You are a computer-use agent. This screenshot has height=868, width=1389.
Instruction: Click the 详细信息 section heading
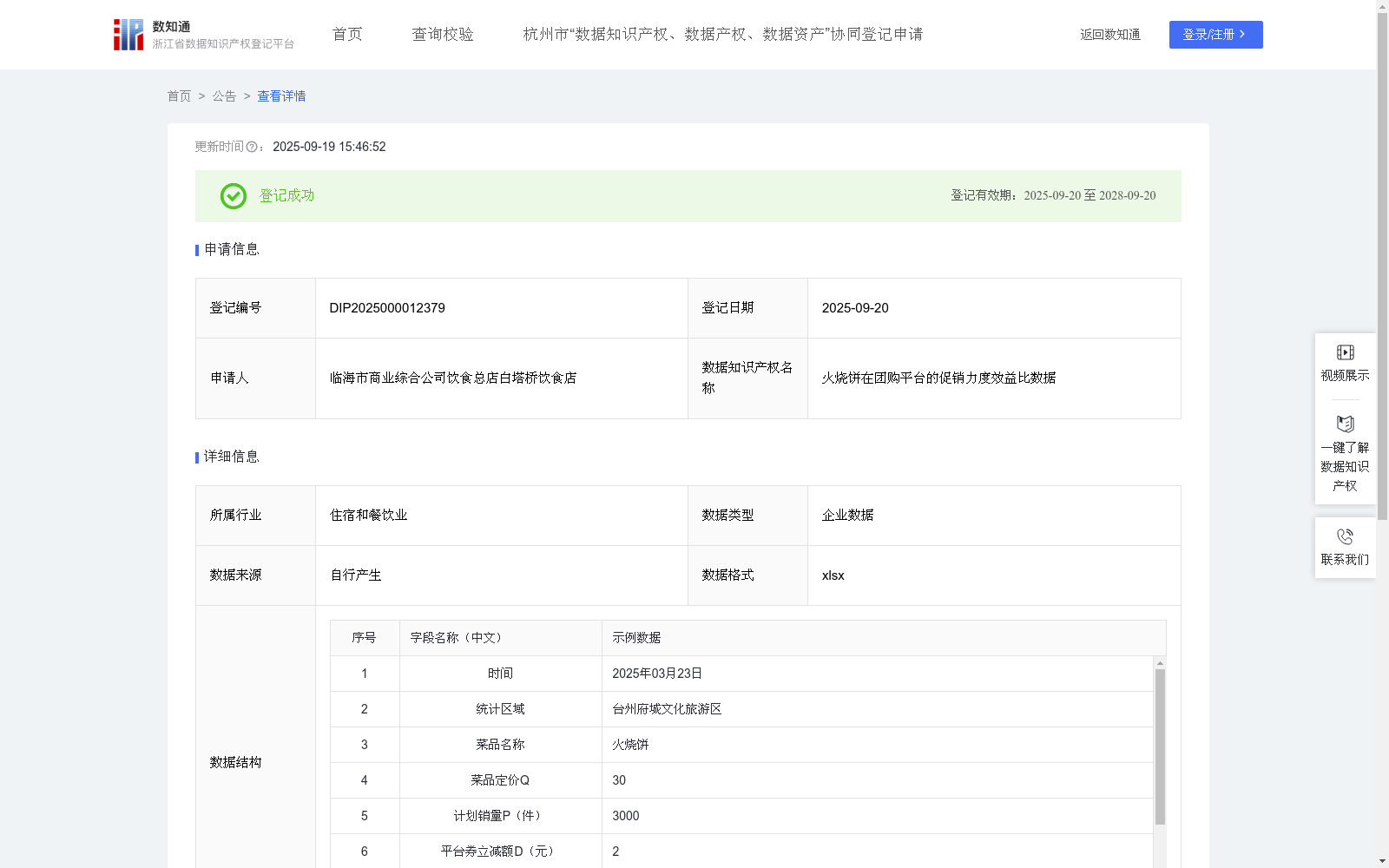click(x=232, y=457)
